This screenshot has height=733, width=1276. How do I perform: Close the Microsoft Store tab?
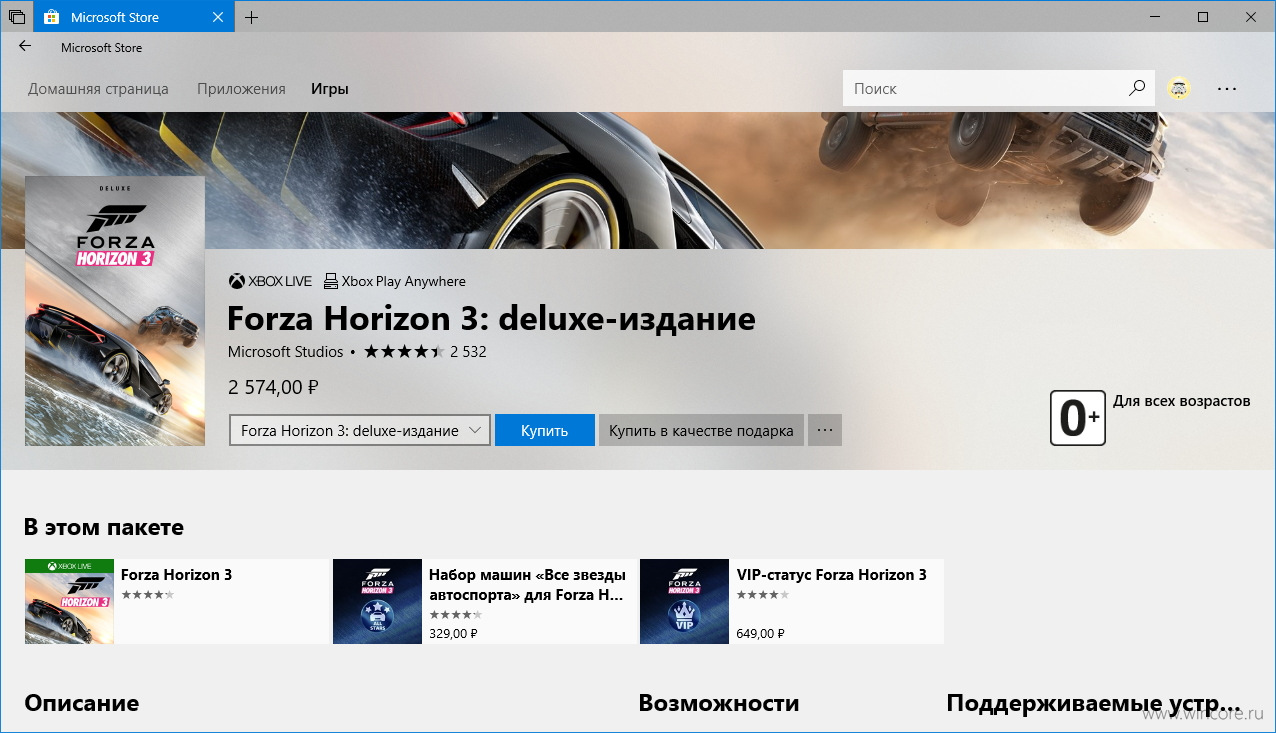tap(218, 17)
